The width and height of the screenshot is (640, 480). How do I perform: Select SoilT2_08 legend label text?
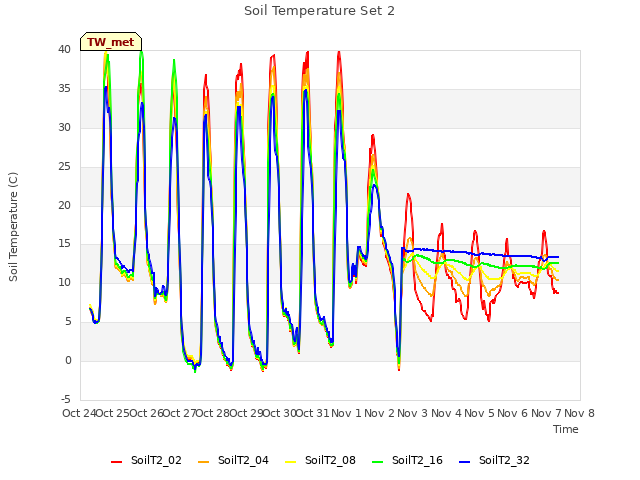point(330,461)
